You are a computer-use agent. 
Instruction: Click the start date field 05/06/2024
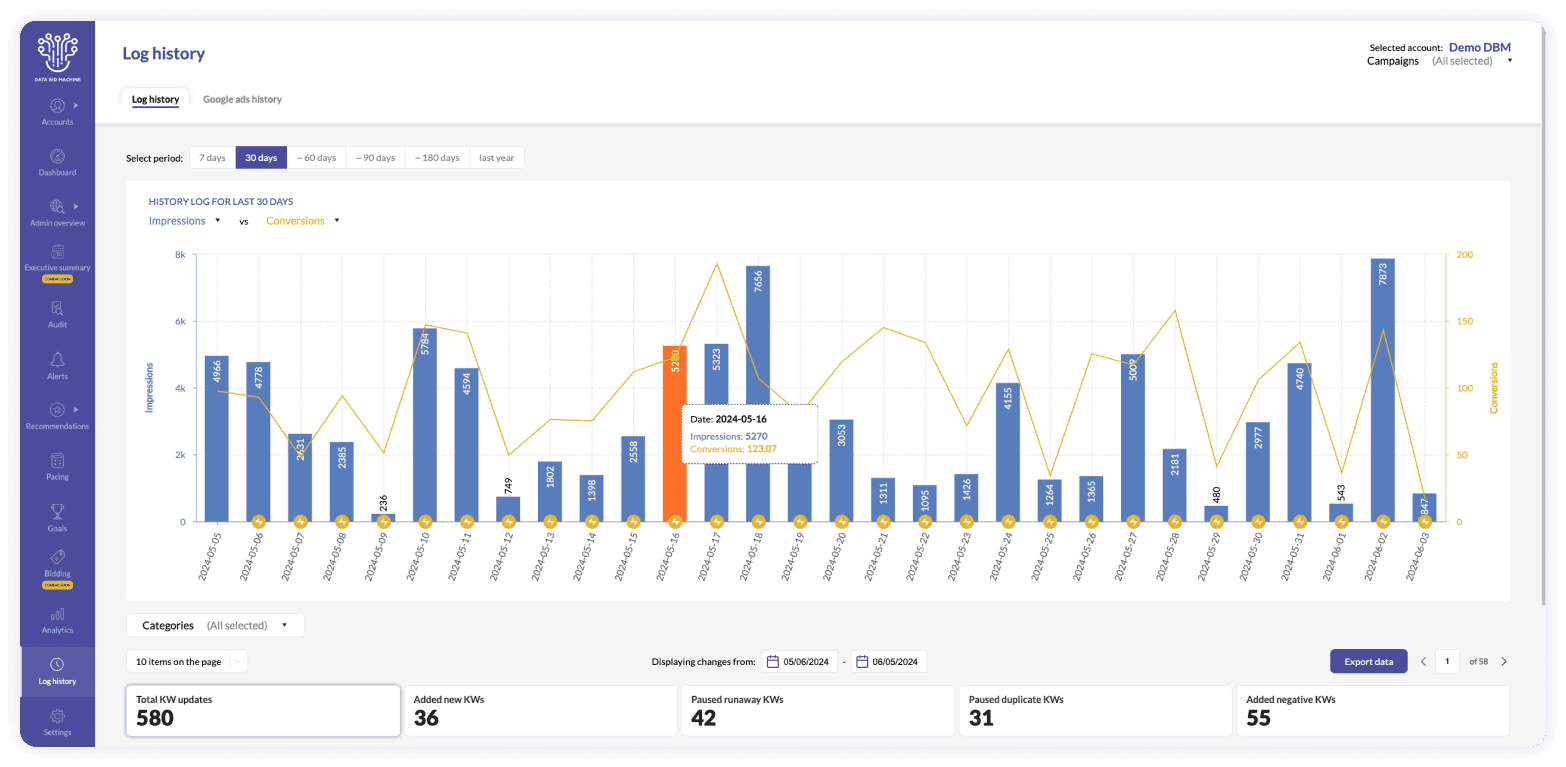tap(799, 662)
